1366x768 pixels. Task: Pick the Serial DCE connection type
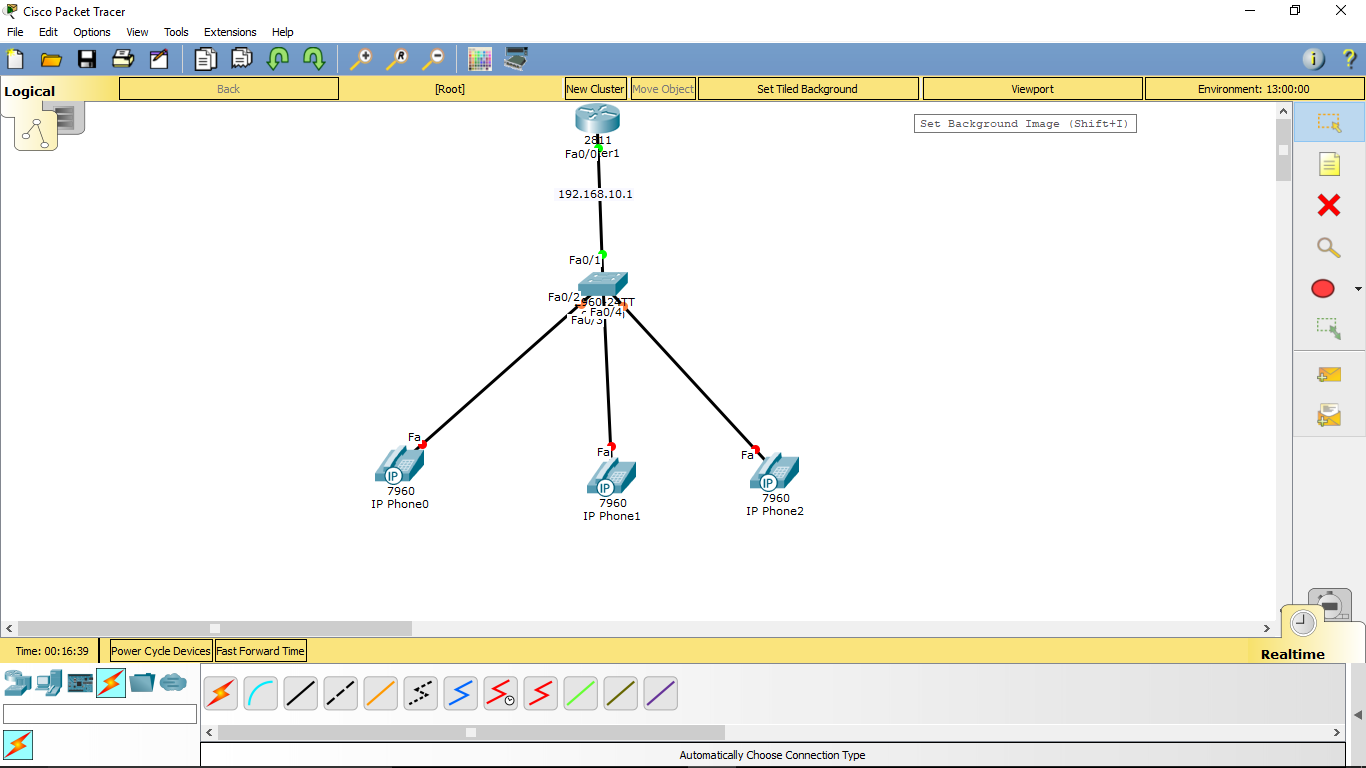coord(500,693)
